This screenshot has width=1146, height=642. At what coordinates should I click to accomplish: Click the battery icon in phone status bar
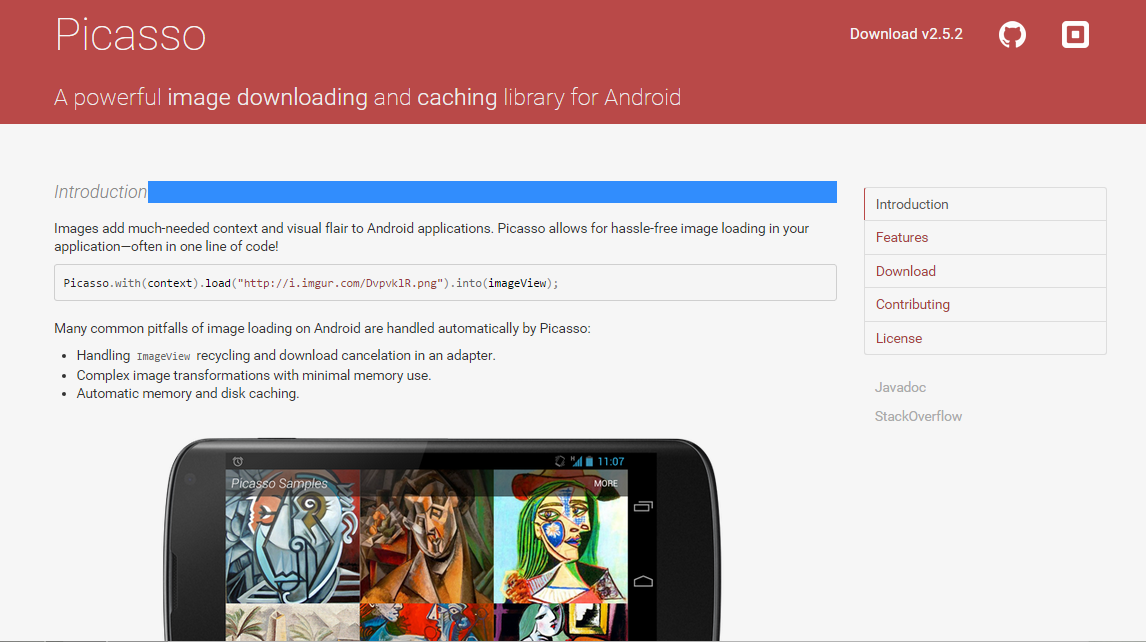[x=589, y=461]
